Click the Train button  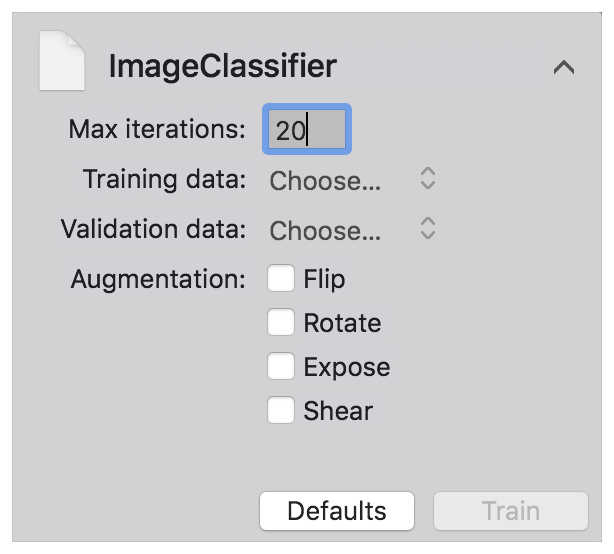[x=510, y=511]
